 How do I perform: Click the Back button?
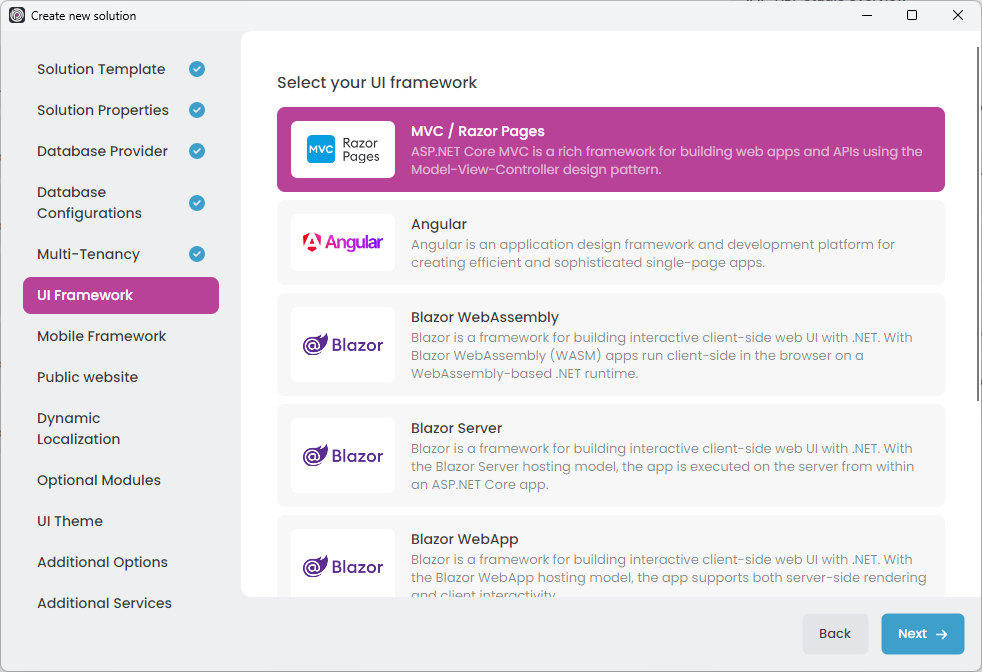pyautogui.click(x=835, y=634)
